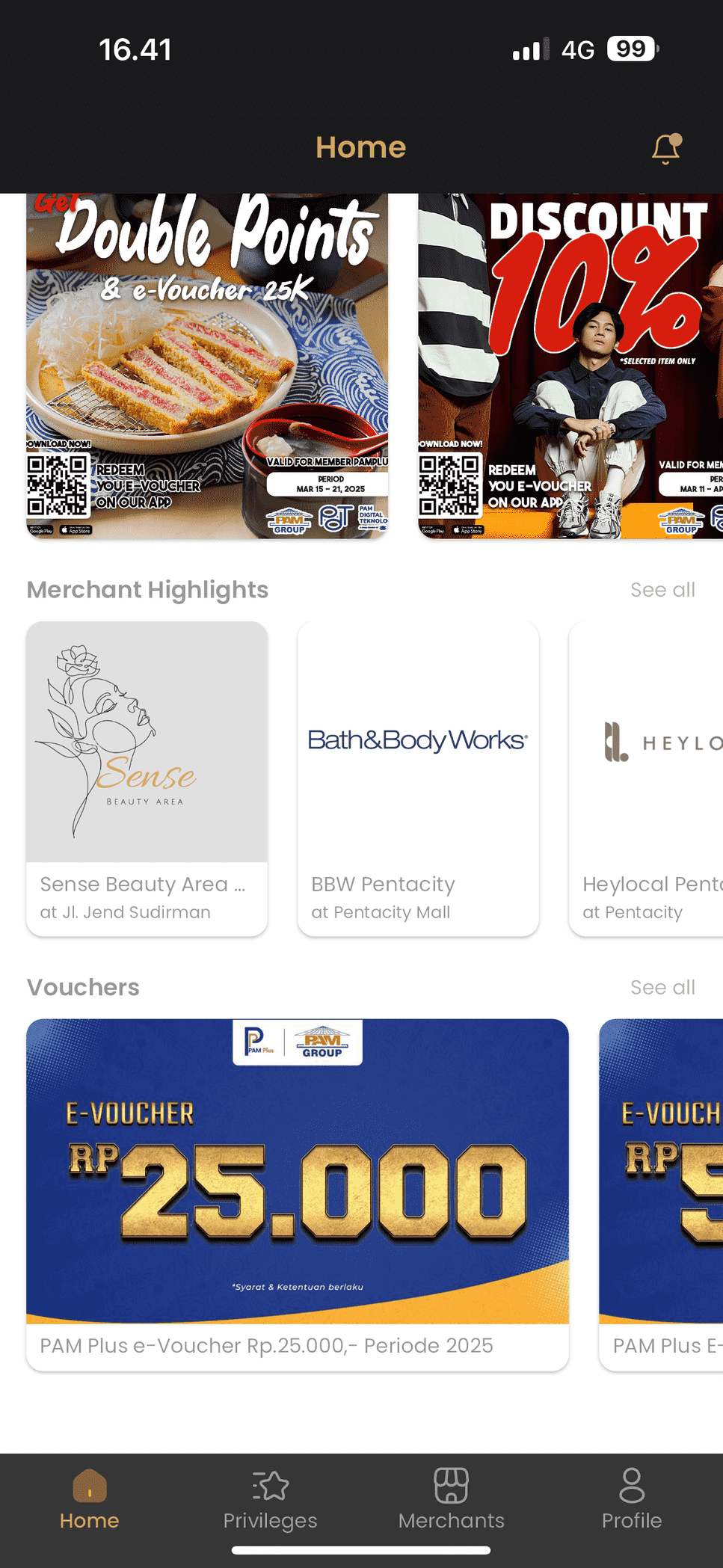Switch to the Privileges tab label

[270, 1521]
